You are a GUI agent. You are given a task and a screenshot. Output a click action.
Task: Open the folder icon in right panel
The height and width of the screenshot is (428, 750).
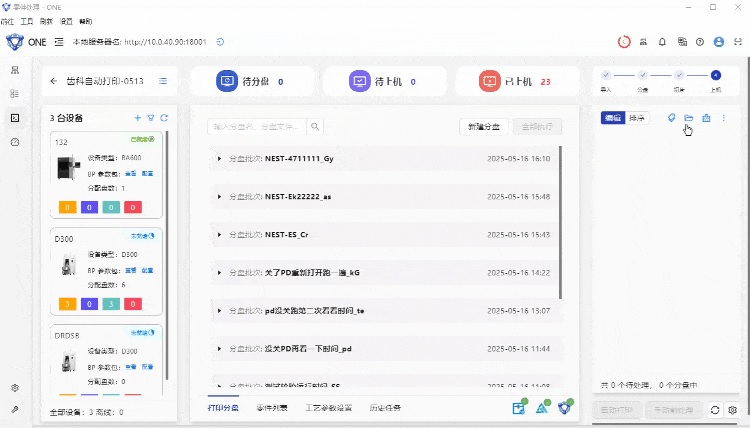click(x=689, y=118)
